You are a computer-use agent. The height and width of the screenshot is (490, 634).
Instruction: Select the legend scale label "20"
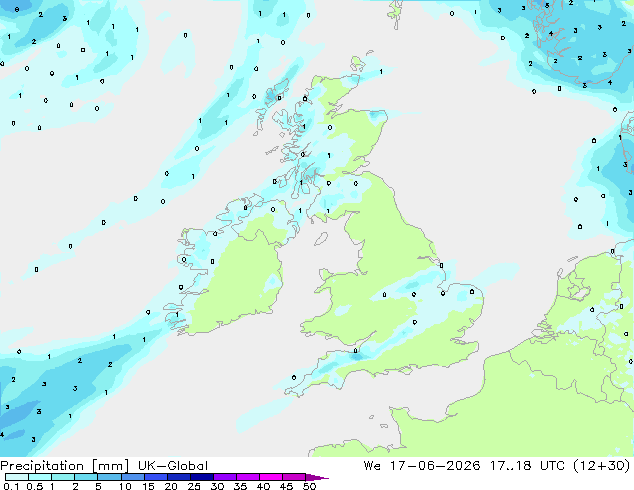tap(171, 486)
